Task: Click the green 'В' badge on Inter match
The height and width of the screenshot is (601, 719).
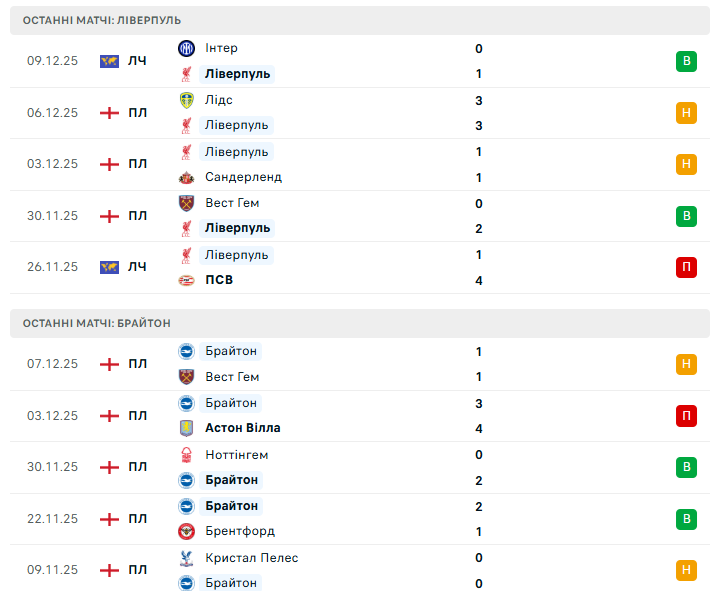Action: [686, 61]
